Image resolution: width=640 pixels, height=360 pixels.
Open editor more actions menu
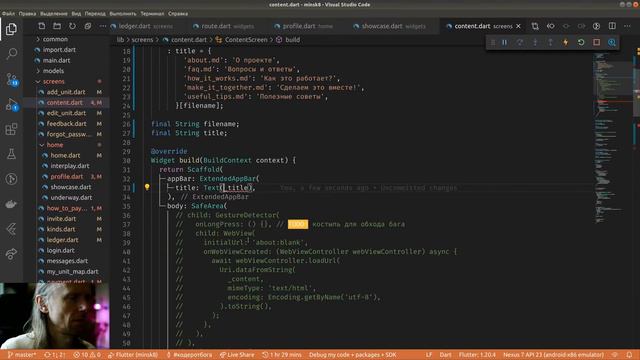(x=627, y=26)
